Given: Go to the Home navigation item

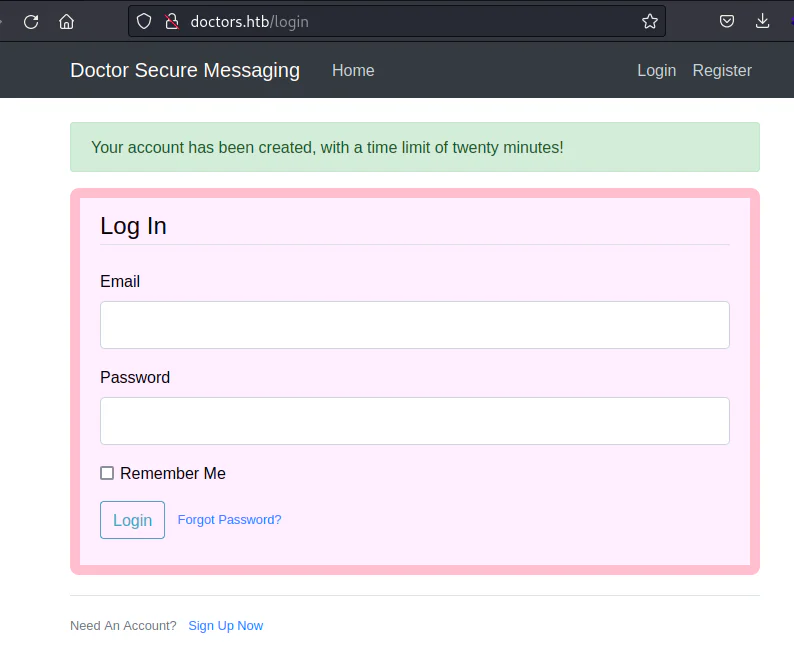Looking at the screenshot, I should pos(353,70).
